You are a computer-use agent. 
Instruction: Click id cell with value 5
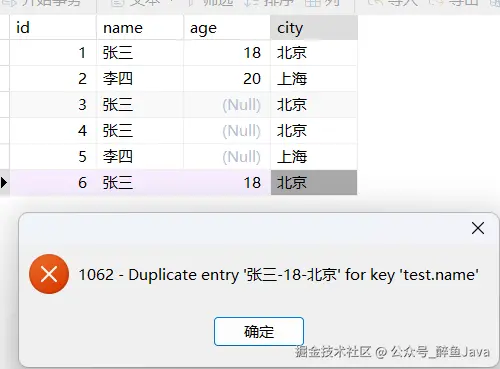coord(53,157)
